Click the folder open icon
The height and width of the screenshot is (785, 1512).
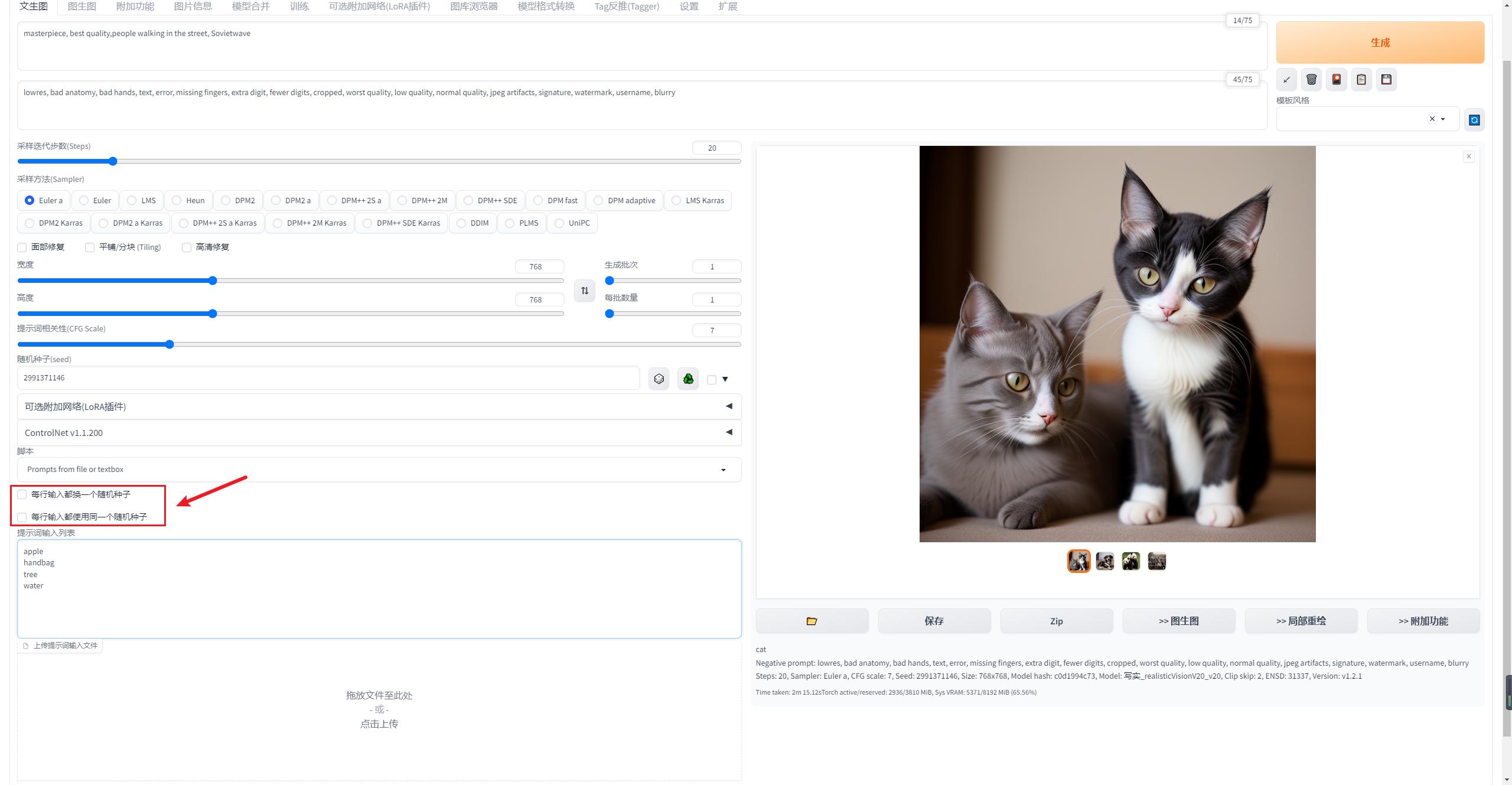click(x=812, y=621)
